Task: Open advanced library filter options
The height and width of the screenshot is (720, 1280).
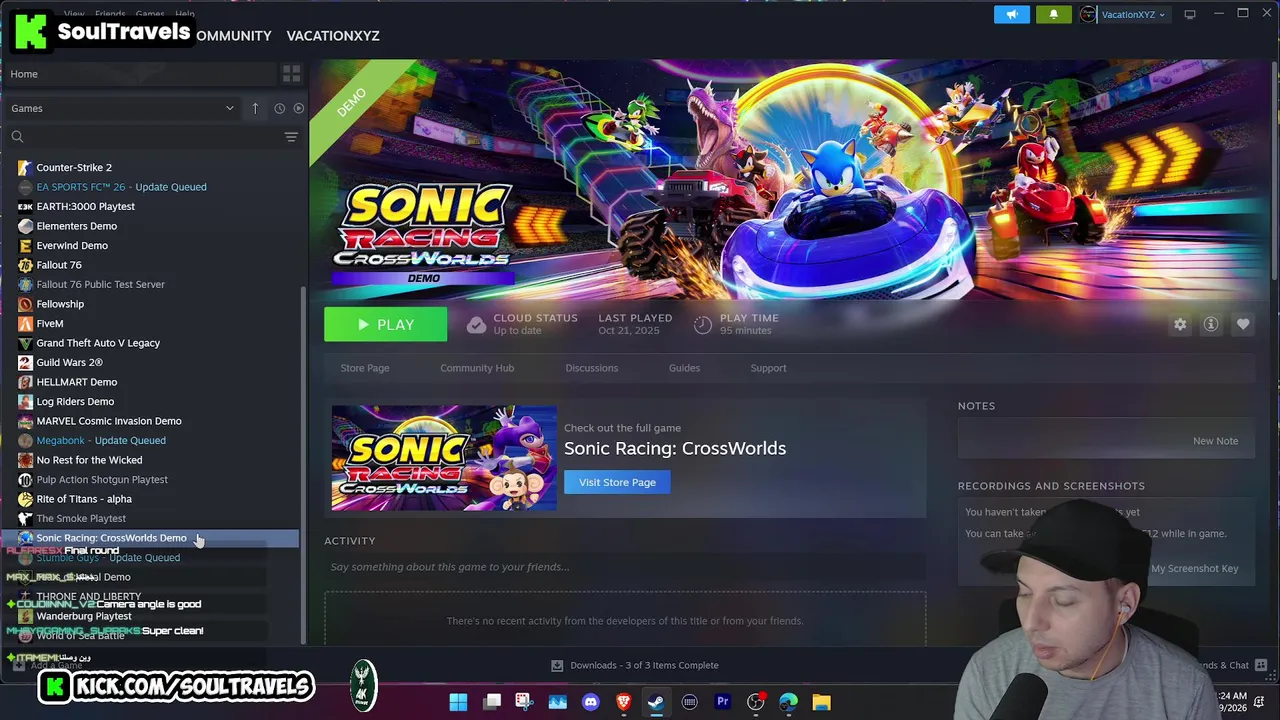Action: click(x=291, y=137)
